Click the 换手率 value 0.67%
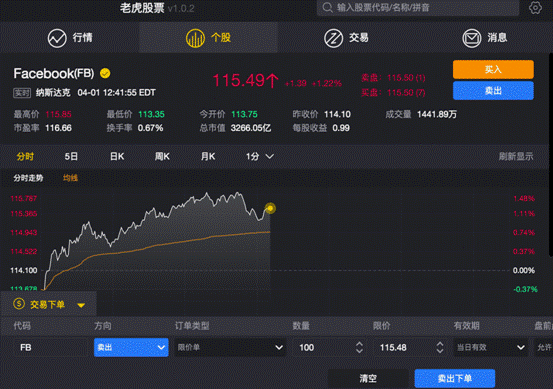The image size is (553, 389). [151, 128]
